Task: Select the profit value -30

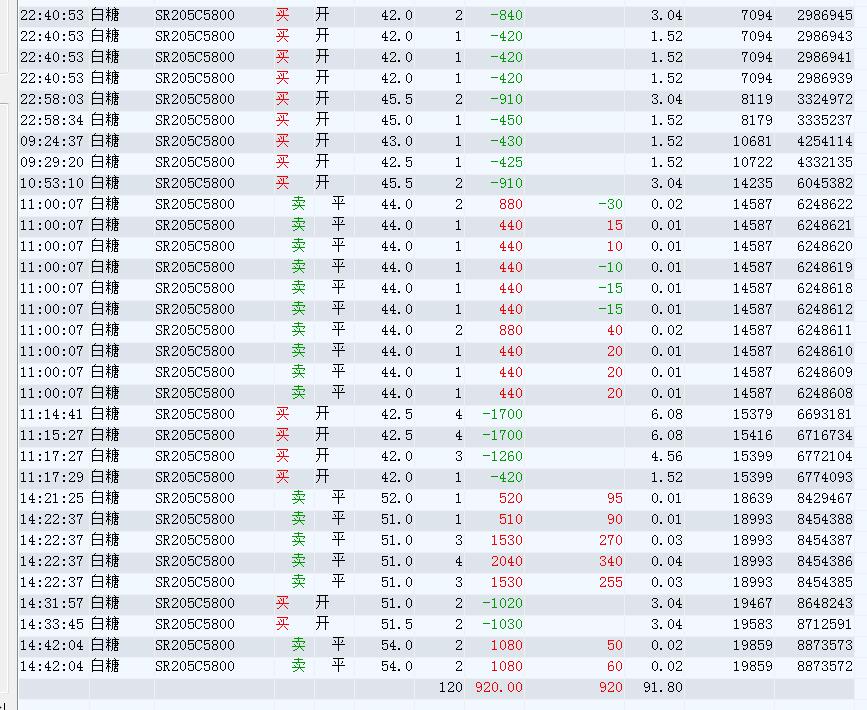Action: [610, 205]
